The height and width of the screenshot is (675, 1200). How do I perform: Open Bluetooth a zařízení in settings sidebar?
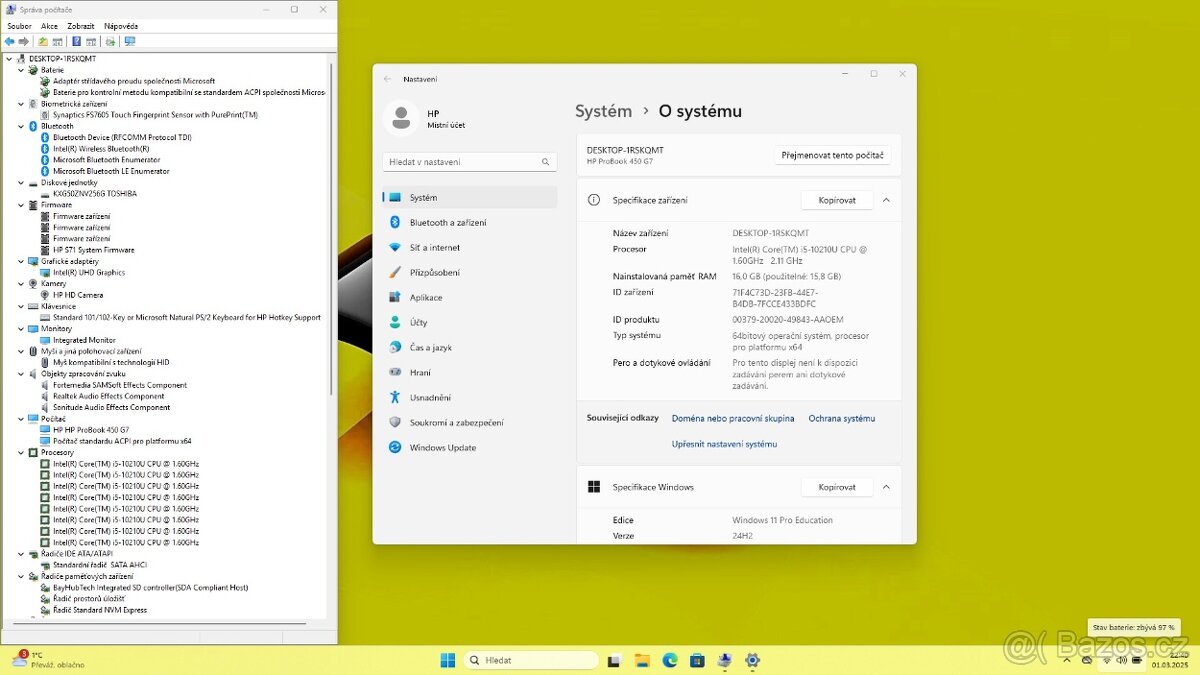[447, 223]
